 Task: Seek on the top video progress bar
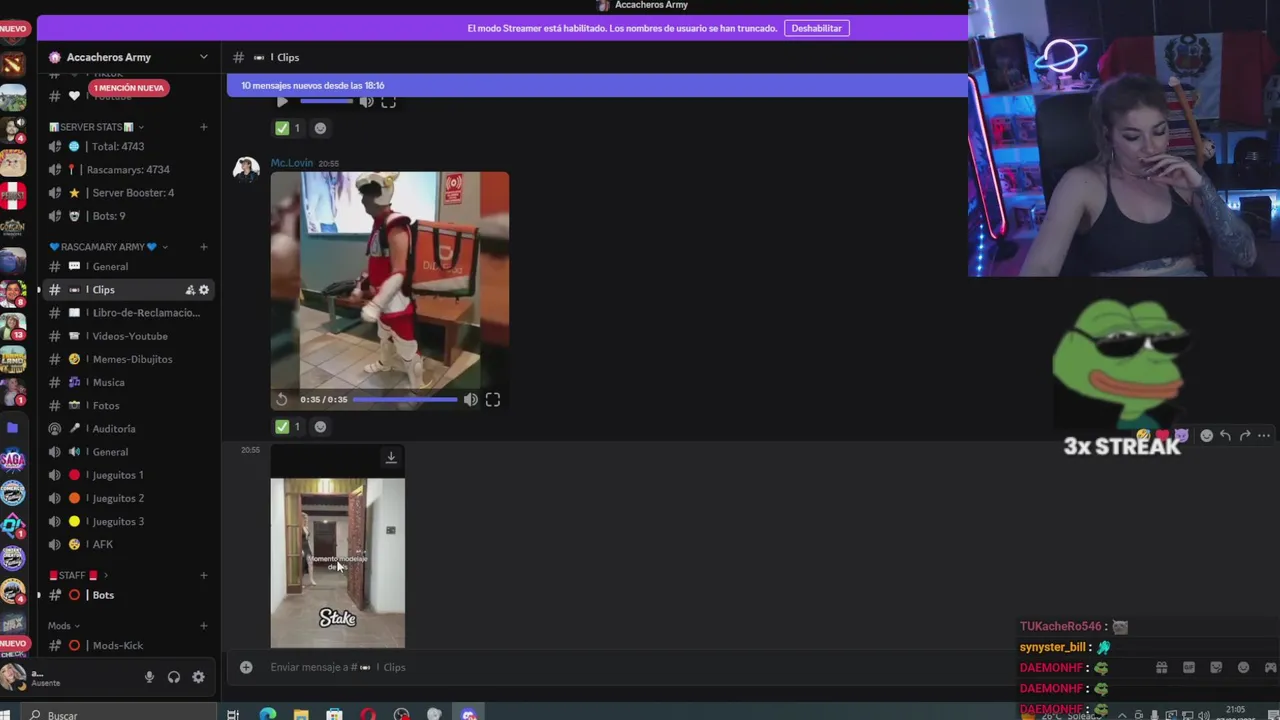[327, 101]
